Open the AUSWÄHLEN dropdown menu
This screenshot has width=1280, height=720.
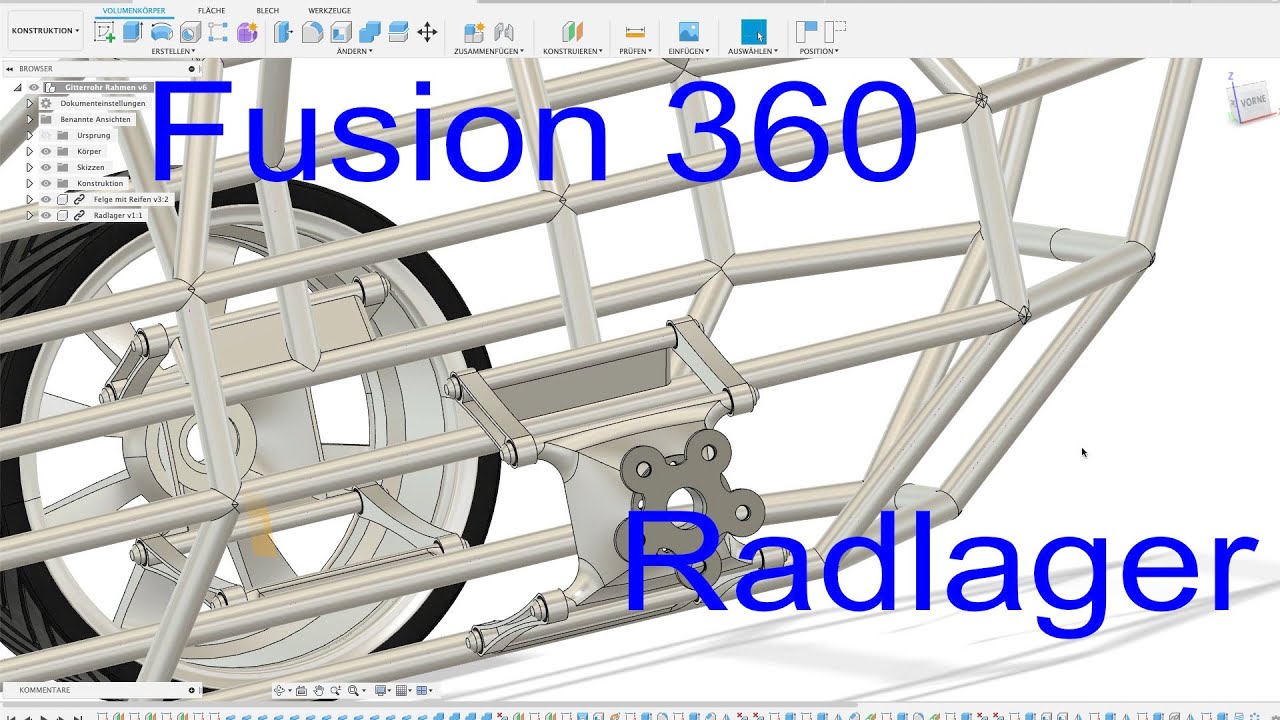[753, 51]
